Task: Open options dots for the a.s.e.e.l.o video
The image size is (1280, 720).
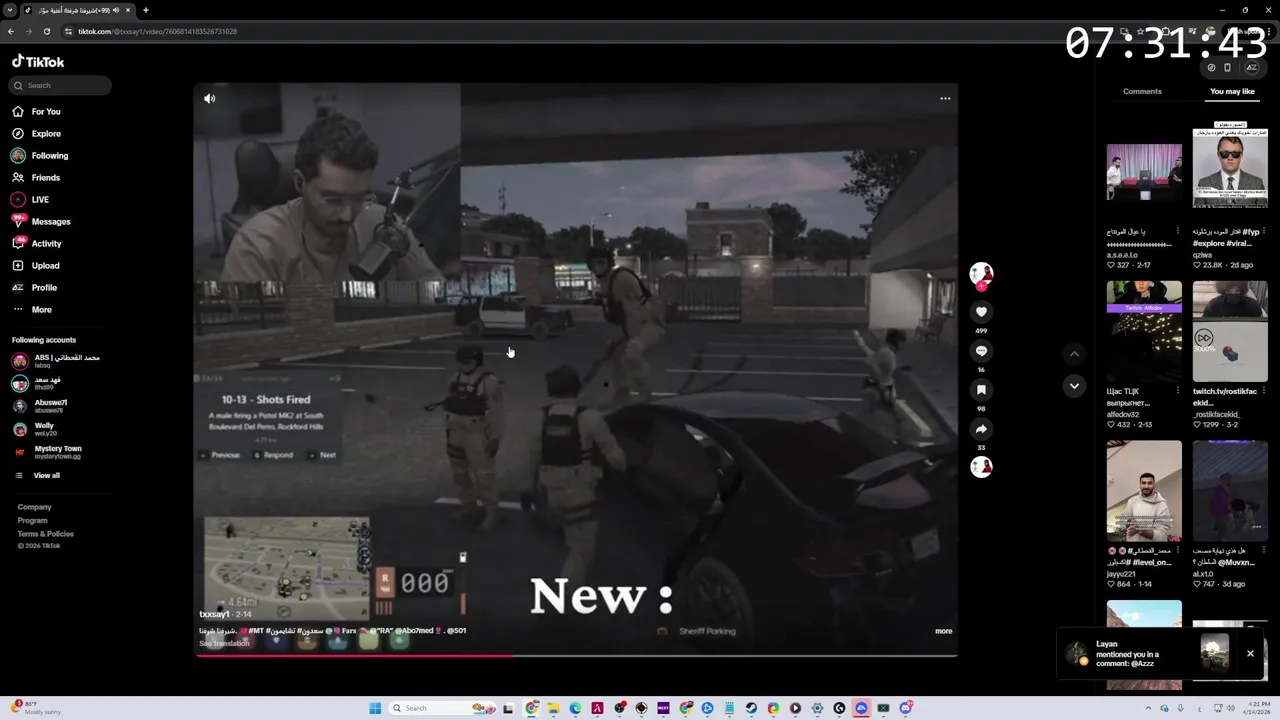Action: [1177, 231]
